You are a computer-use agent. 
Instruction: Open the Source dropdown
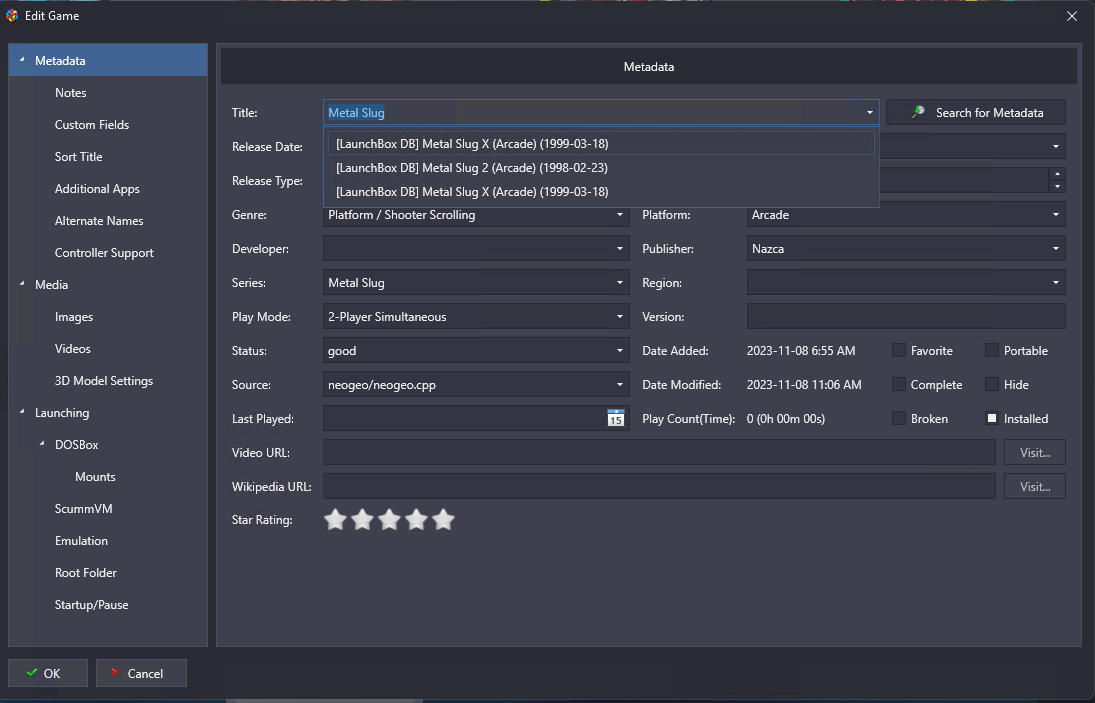click(619, 385)
